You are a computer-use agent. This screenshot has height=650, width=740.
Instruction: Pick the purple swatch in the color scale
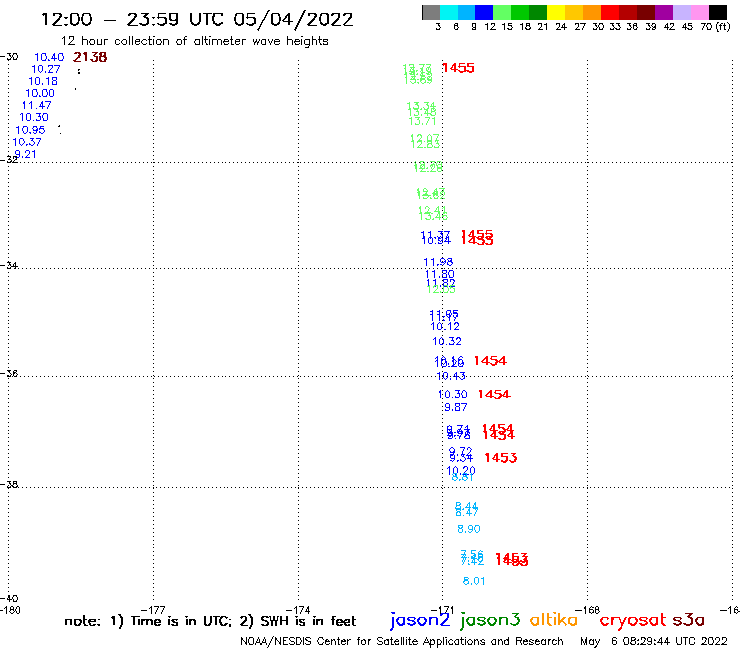tap(664, 12)
